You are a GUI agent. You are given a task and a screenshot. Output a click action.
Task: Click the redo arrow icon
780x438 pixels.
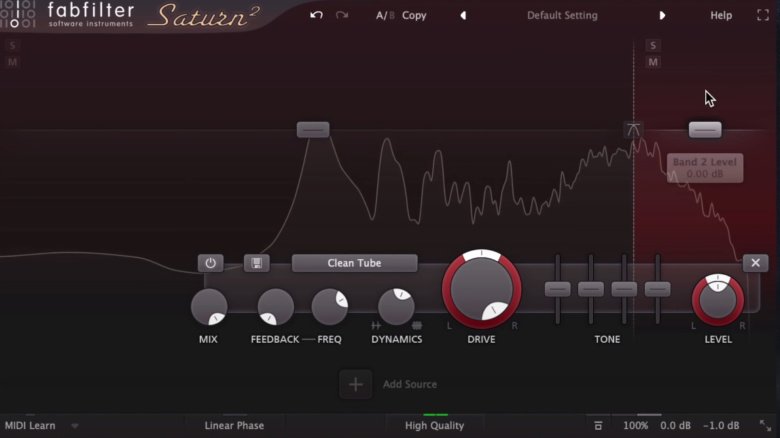pyautogui.click(x=342, y=15)
